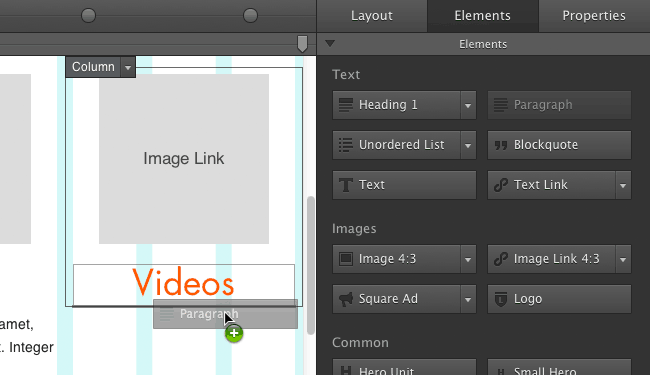Open the Heading 1 dropdown arrow
Image resolution: width=650 pixels, height=375 pixels.
click(x=468, y=105)
